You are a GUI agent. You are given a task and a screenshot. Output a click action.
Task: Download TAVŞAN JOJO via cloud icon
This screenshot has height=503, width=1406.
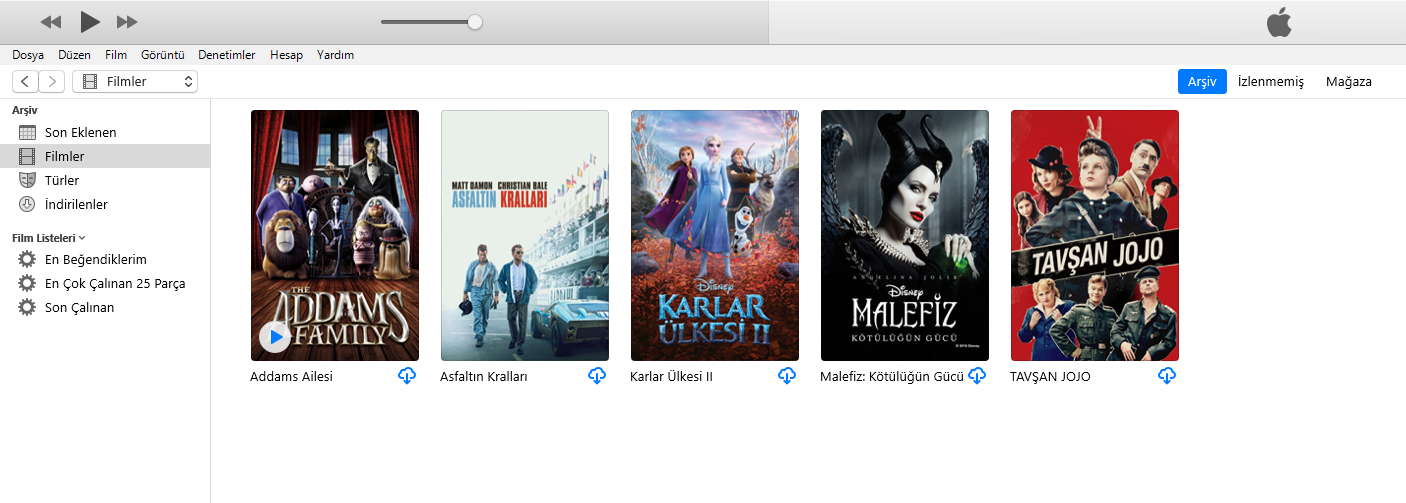1167,376
